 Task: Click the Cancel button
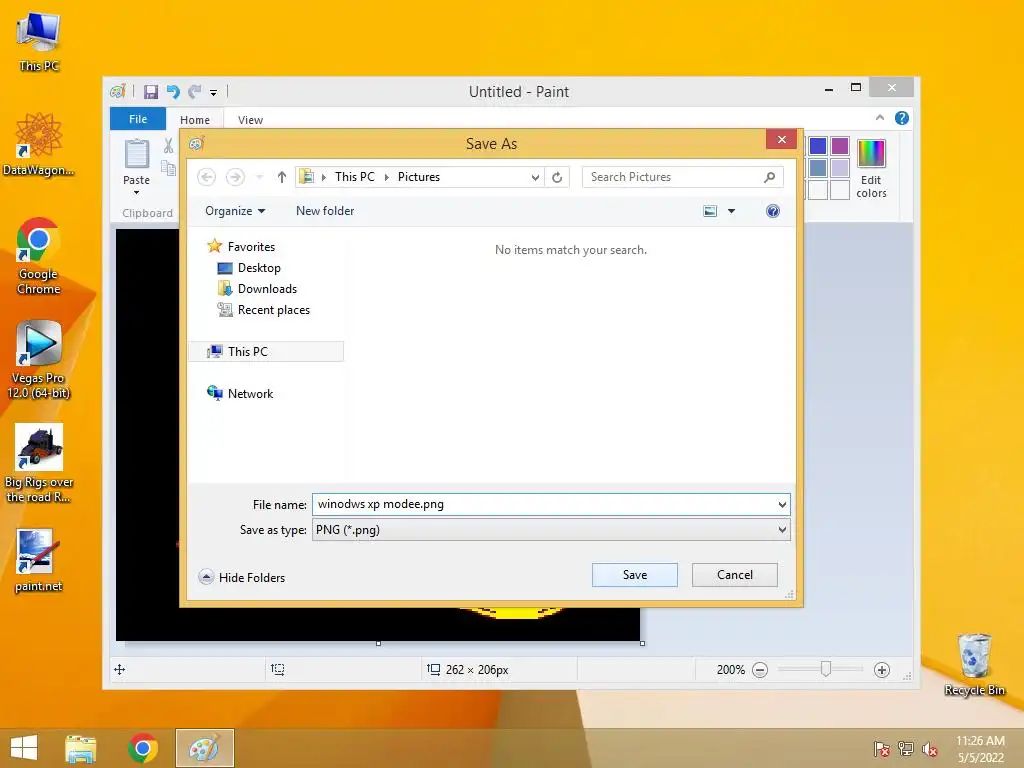point(735,575)
